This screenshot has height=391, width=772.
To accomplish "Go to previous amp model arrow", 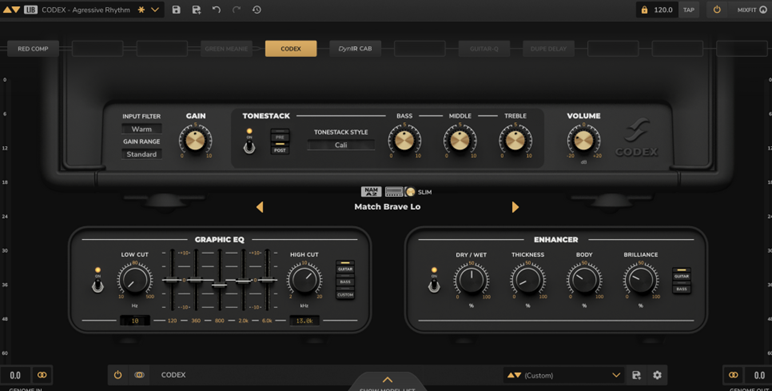I will 259,207.
